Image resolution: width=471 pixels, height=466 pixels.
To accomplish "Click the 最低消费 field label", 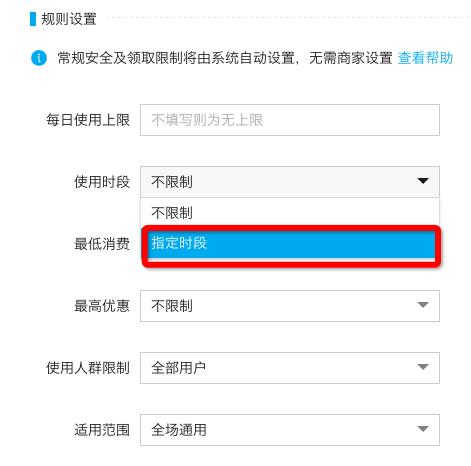I will pos(102,244).
